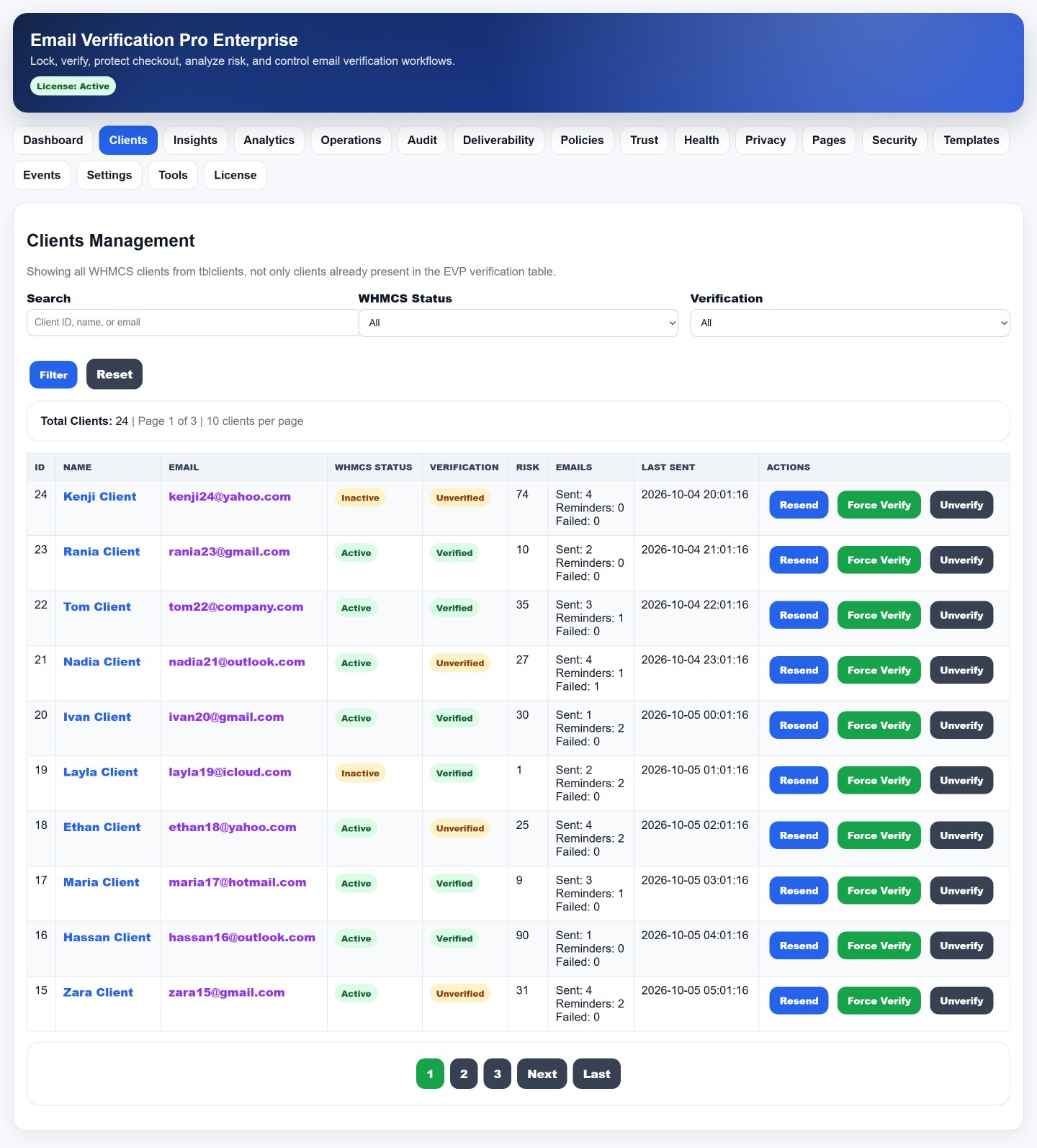Click current page 1 button
The image size is (1037, 1148).
[x=430, y=1074]
